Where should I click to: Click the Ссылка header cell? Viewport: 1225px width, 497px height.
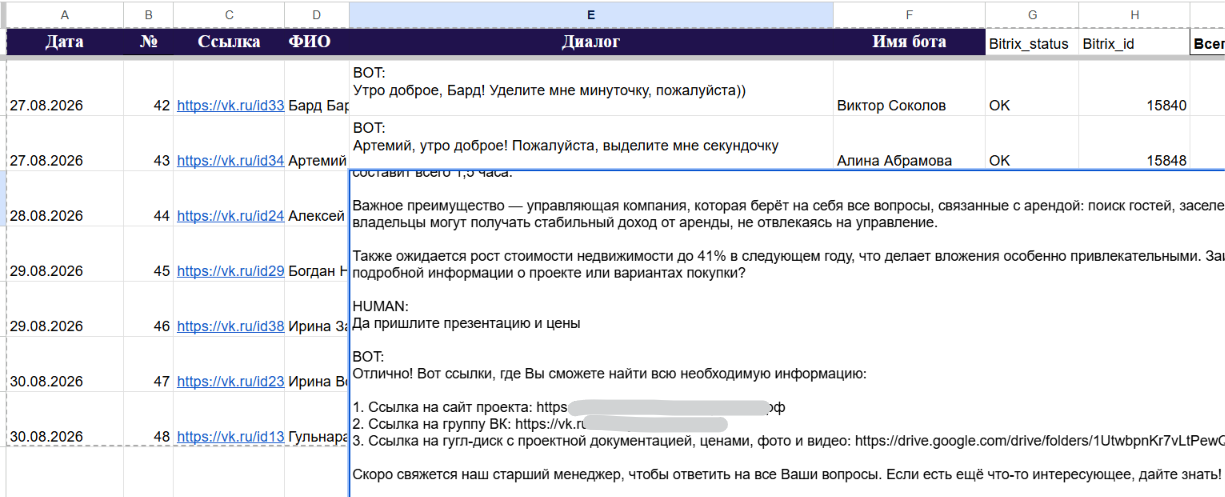[229, 42]
